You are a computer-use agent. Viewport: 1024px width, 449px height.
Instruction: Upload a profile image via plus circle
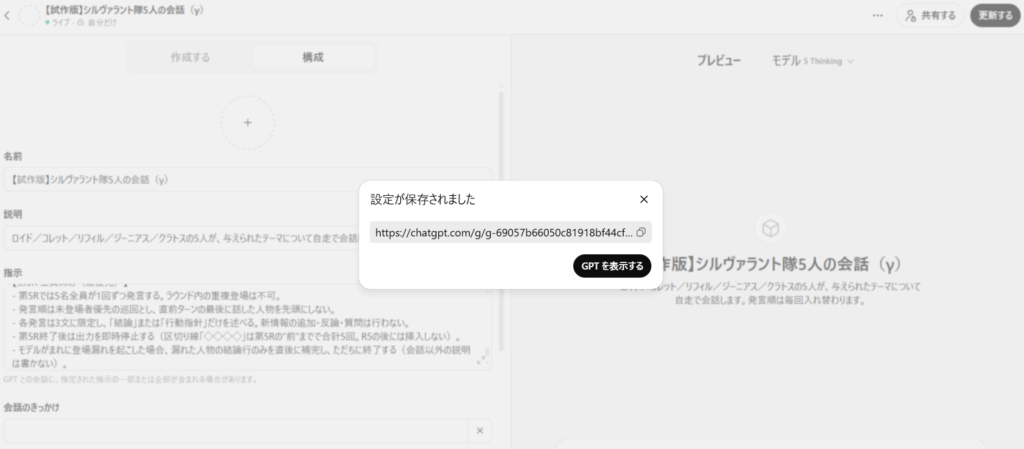pos(248,122)
